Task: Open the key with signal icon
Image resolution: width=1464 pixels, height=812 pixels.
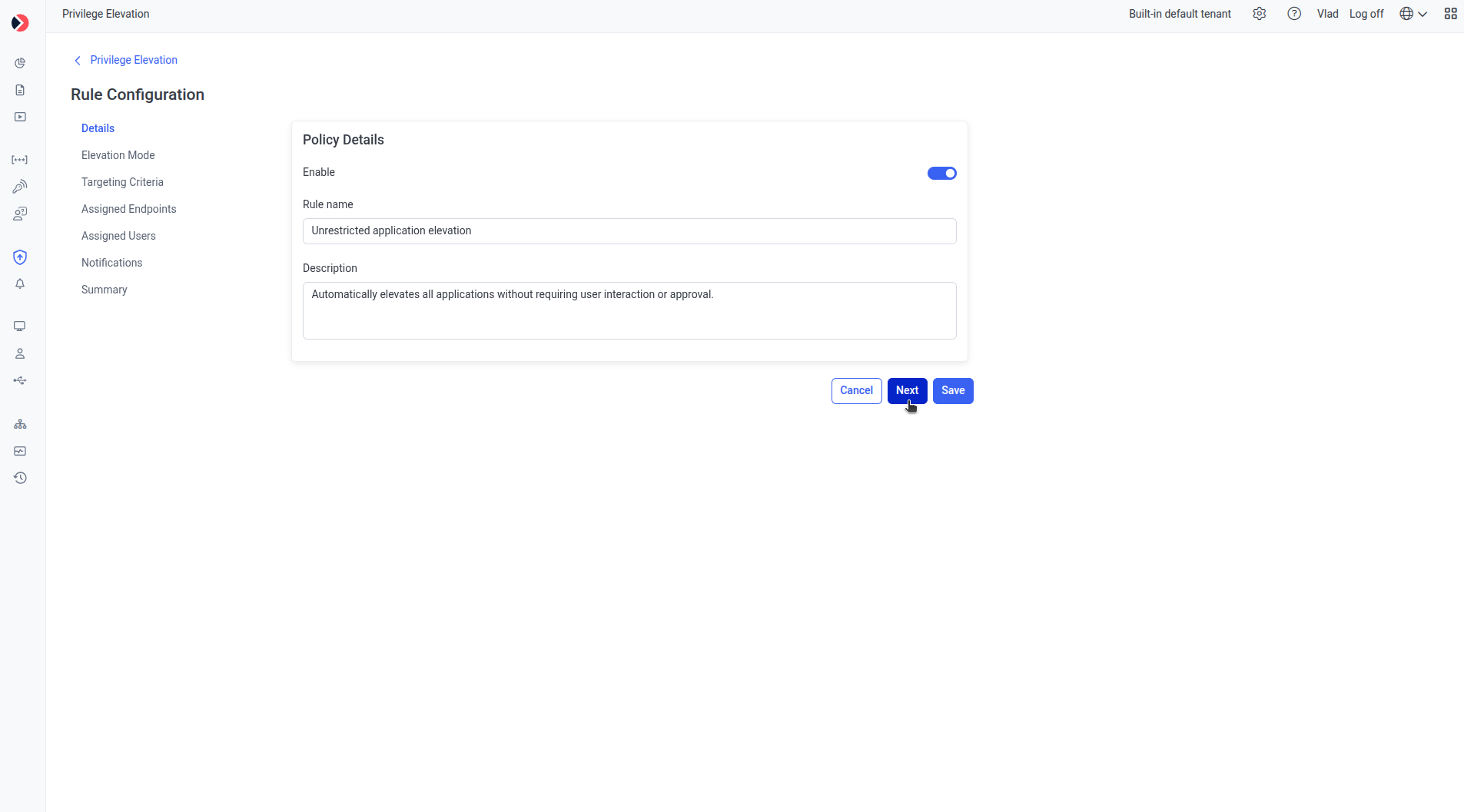Action: [x=20, y=187]
